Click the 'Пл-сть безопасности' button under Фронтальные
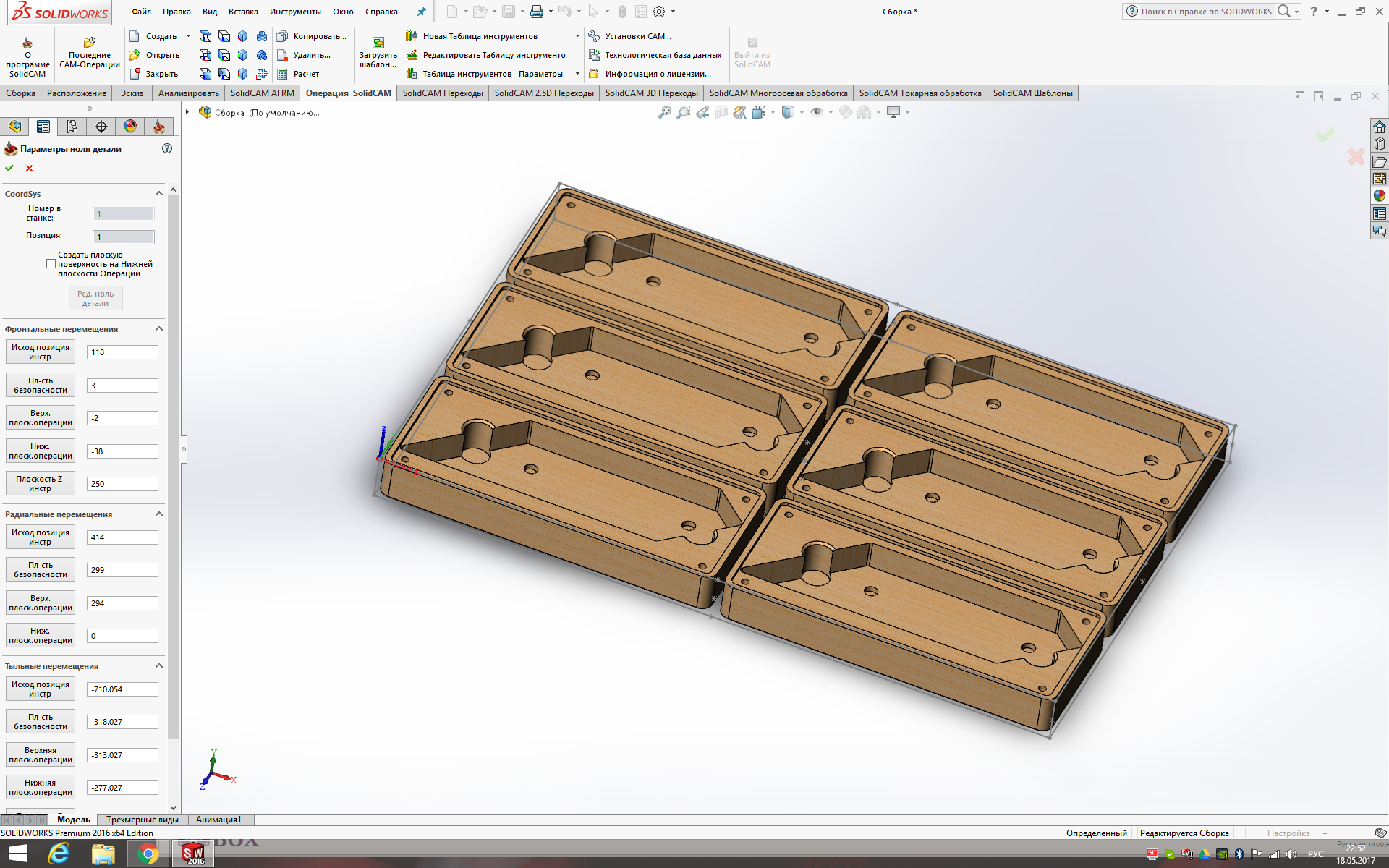The width and height of the screenshot is (1389, 868). click(x=41, y=386)
